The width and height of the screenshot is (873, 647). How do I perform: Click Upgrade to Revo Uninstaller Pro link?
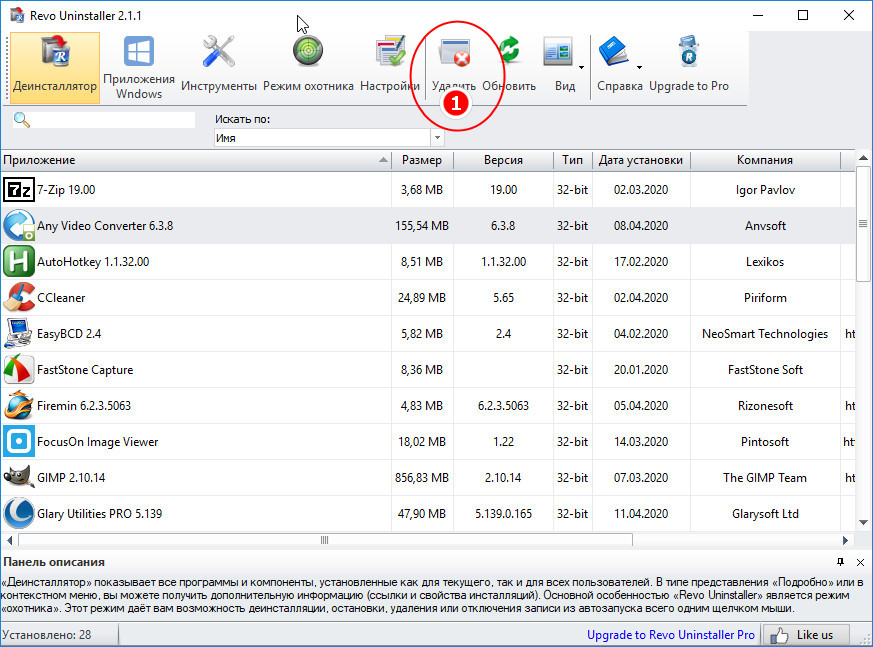(671, 635)
